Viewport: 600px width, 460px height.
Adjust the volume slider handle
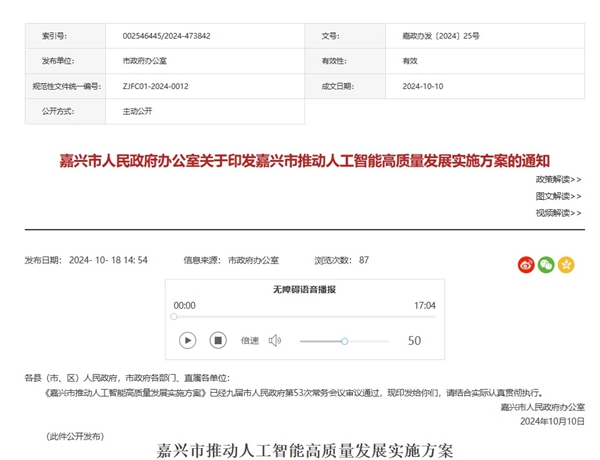pos(344,341)
